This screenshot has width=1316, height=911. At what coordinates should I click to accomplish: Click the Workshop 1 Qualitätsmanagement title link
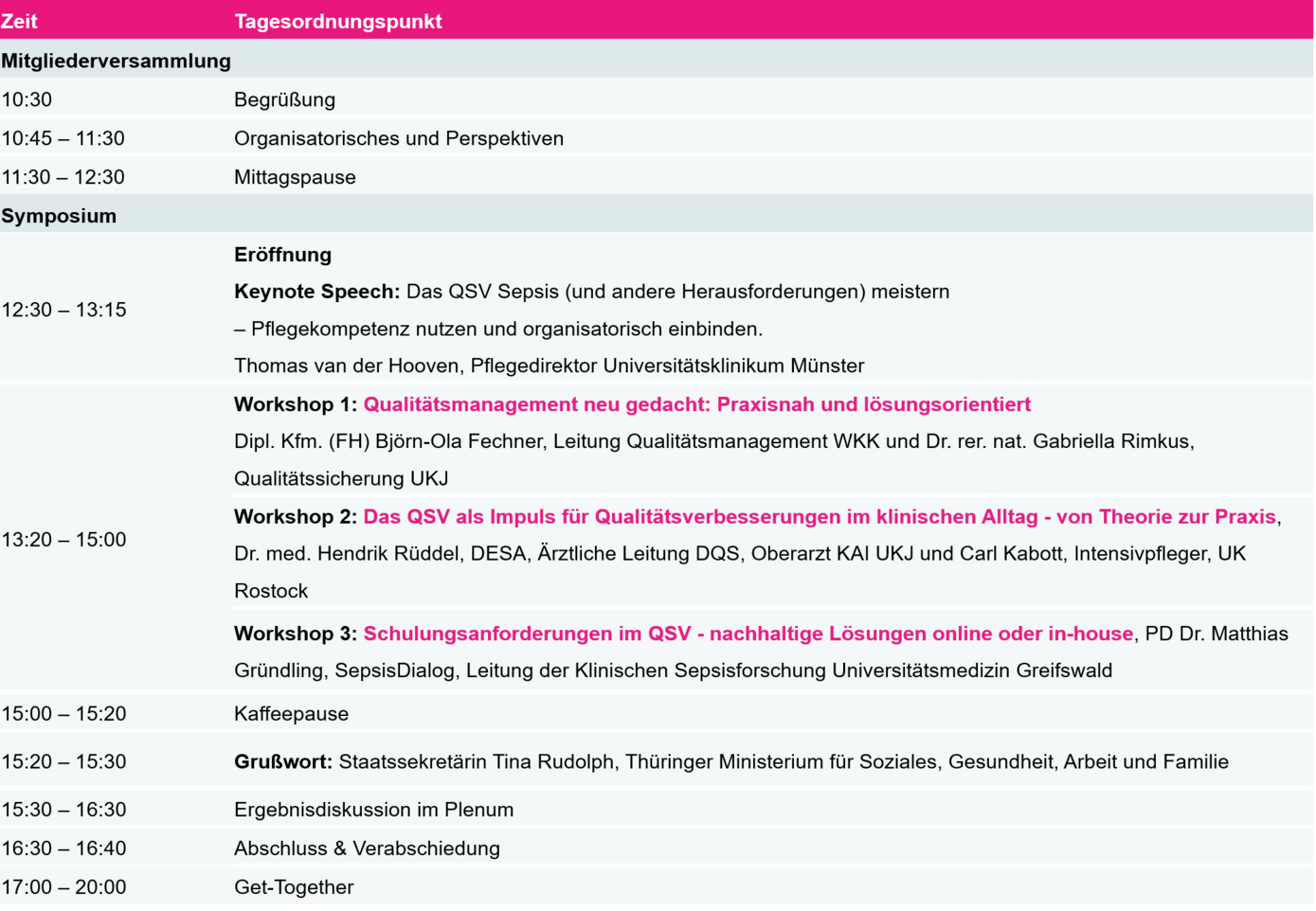(x=696, y=404)
